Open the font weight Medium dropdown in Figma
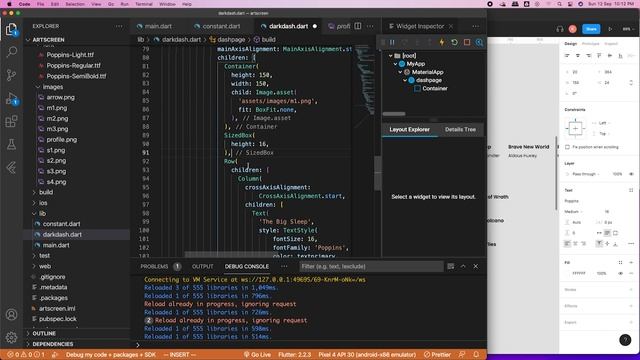640x360 pixels. tap(573, 212)
